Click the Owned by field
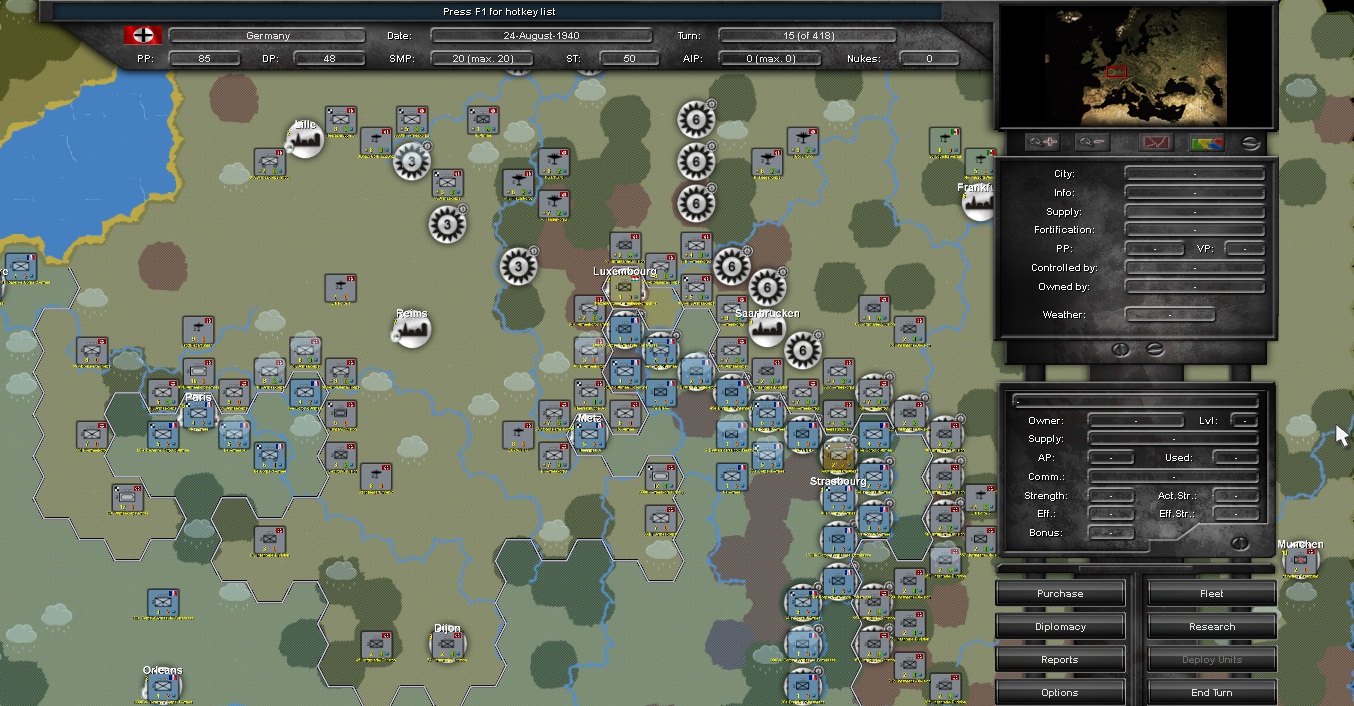The height and width of the screenshot is (706, 1354). tap(1195, 287)
